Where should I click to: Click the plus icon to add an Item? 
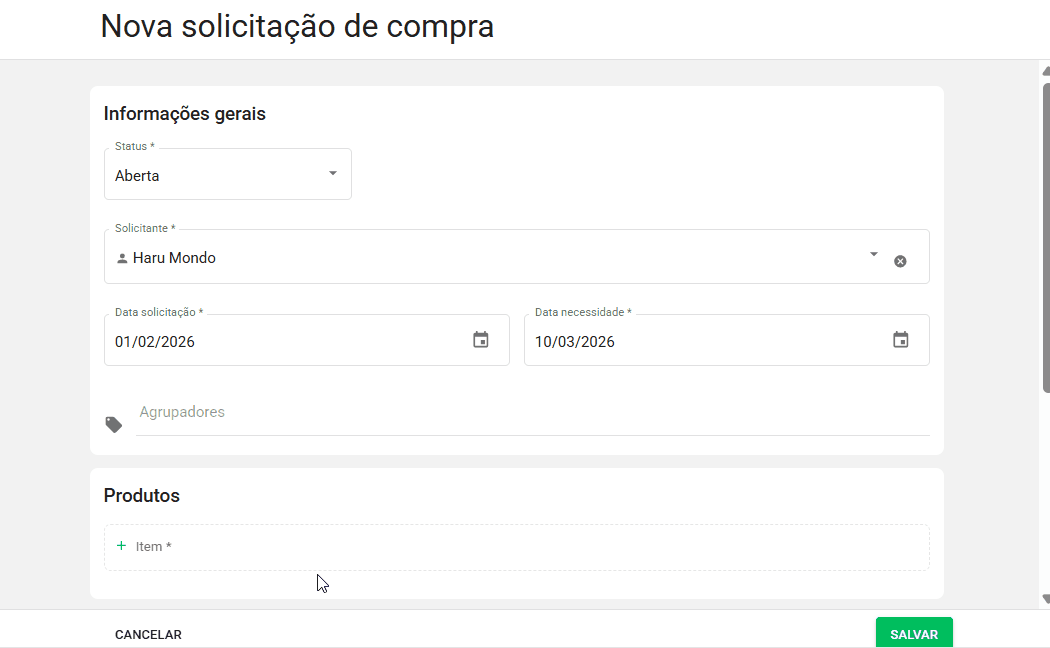[x=122, y=546]
